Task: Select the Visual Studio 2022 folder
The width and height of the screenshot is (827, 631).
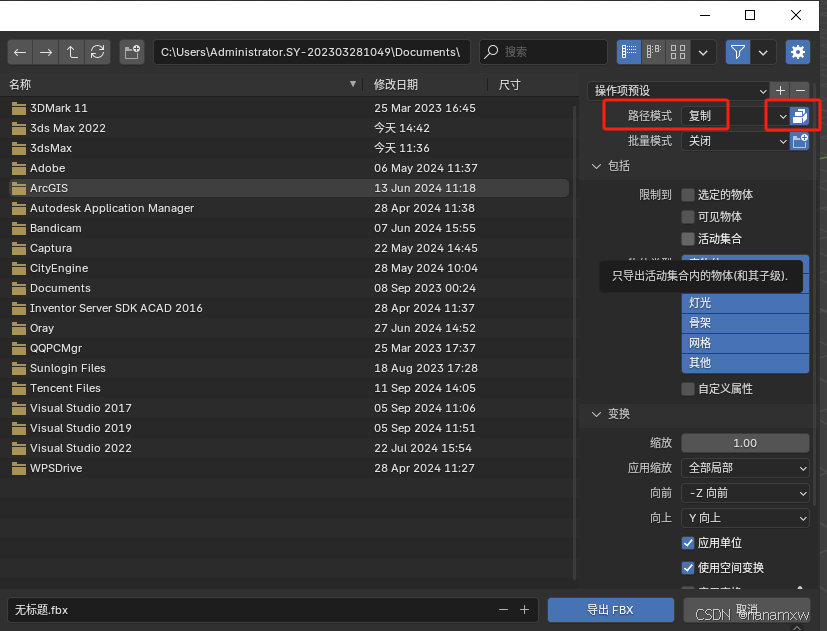Action: click(x=289, y=448)
